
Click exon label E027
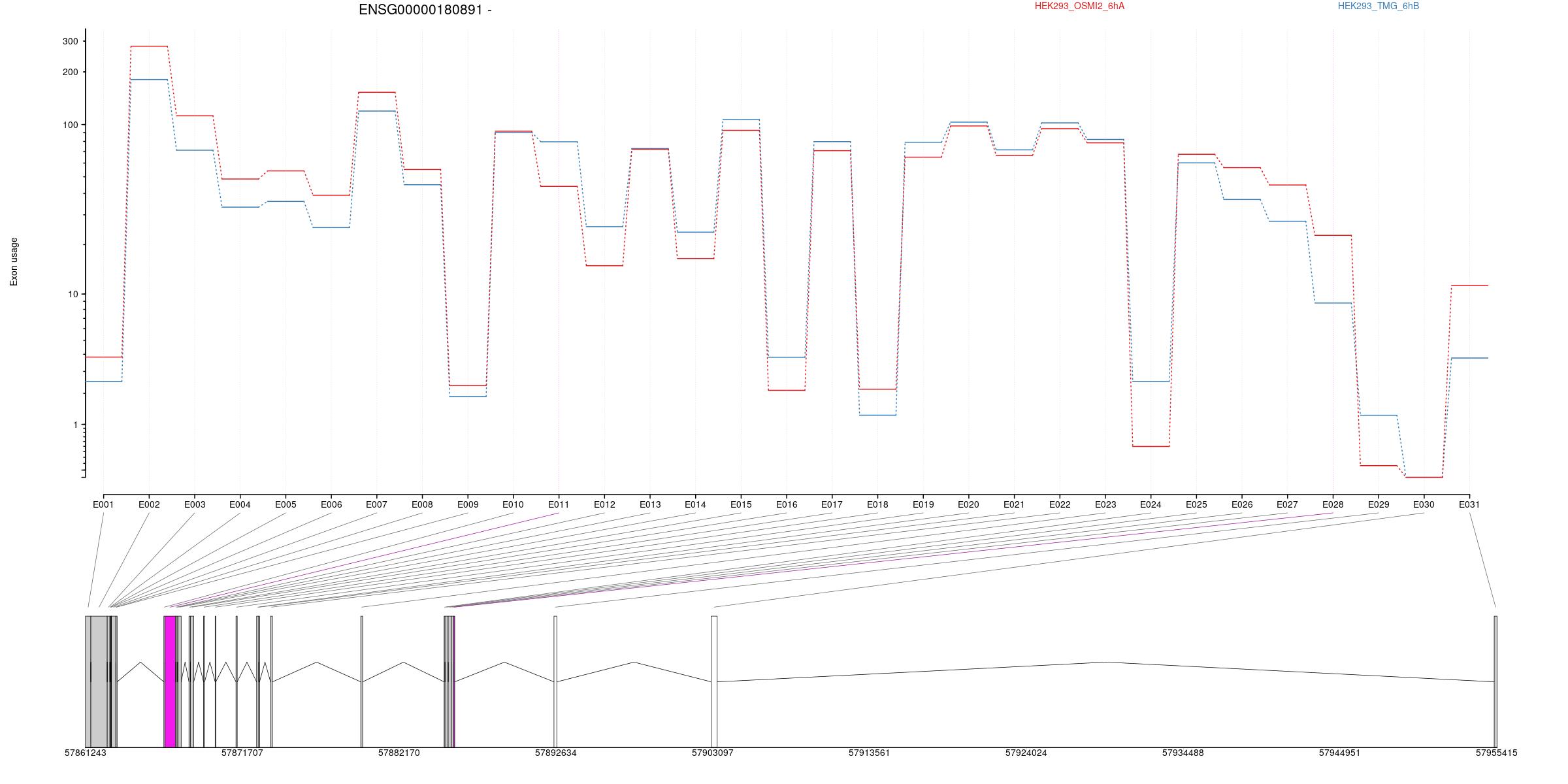pos(1287,504)
